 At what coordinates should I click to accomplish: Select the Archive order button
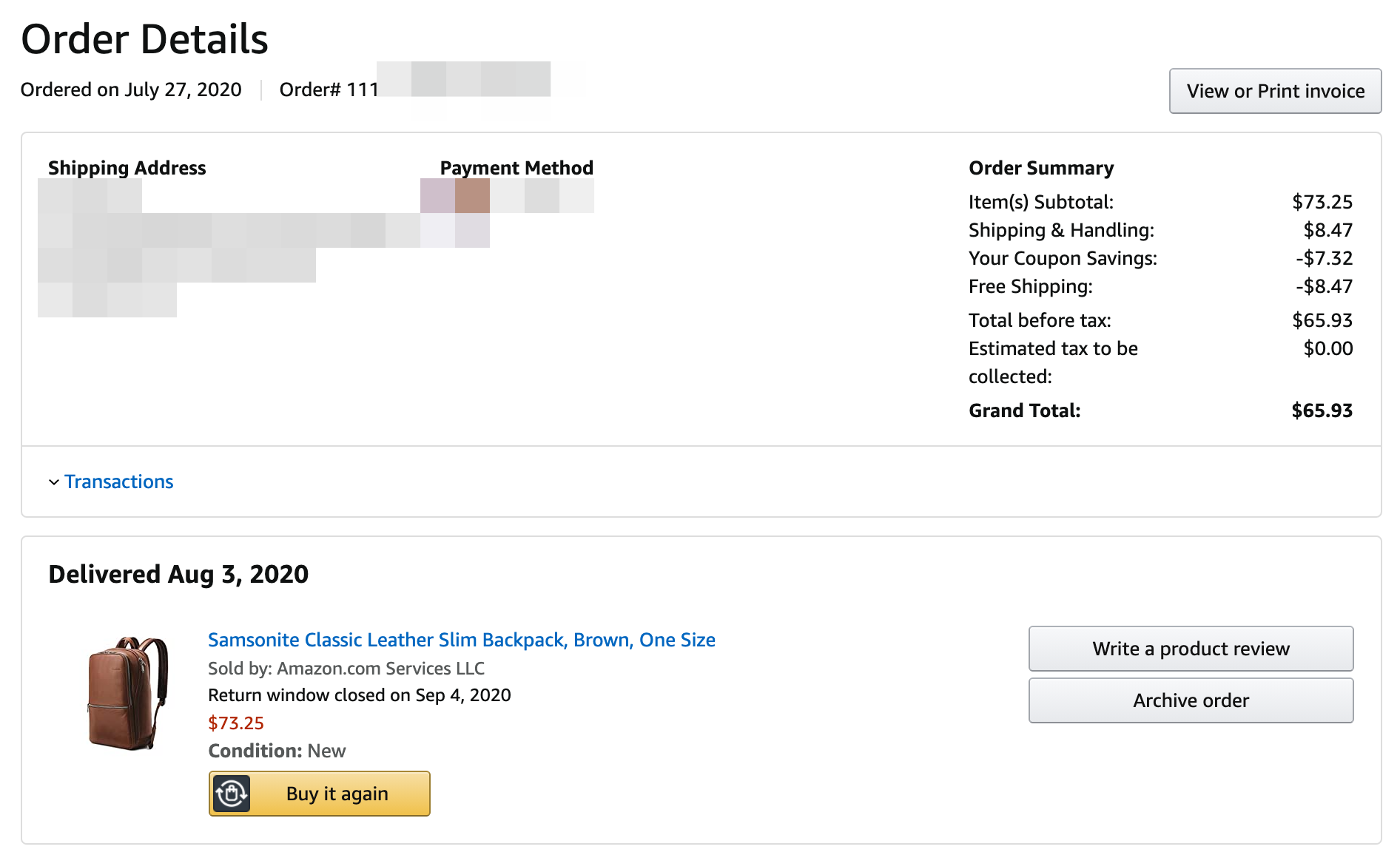(x=1191, y=700)
